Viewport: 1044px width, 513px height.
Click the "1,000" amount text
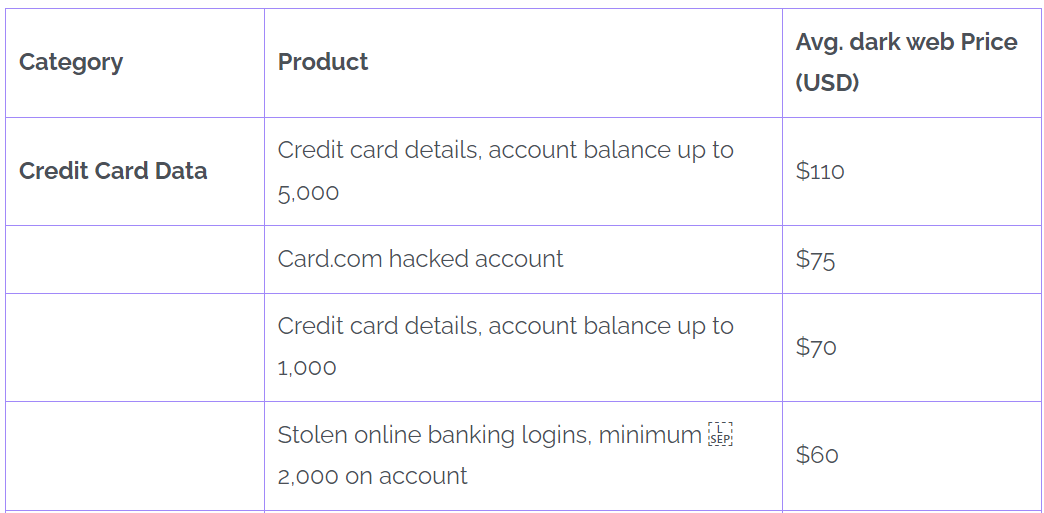coord(307,368)
